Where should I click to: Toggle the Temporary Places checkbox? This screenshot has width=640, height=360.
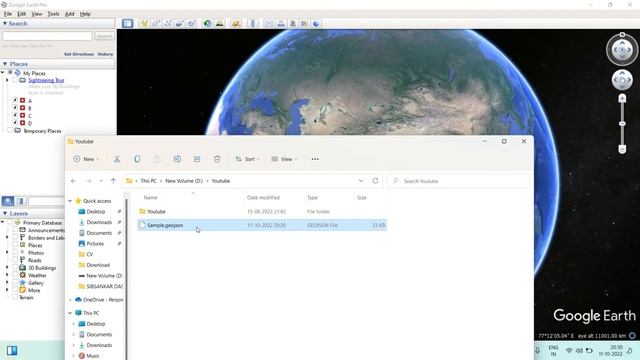pyautogui.click(x=10, y=131)
